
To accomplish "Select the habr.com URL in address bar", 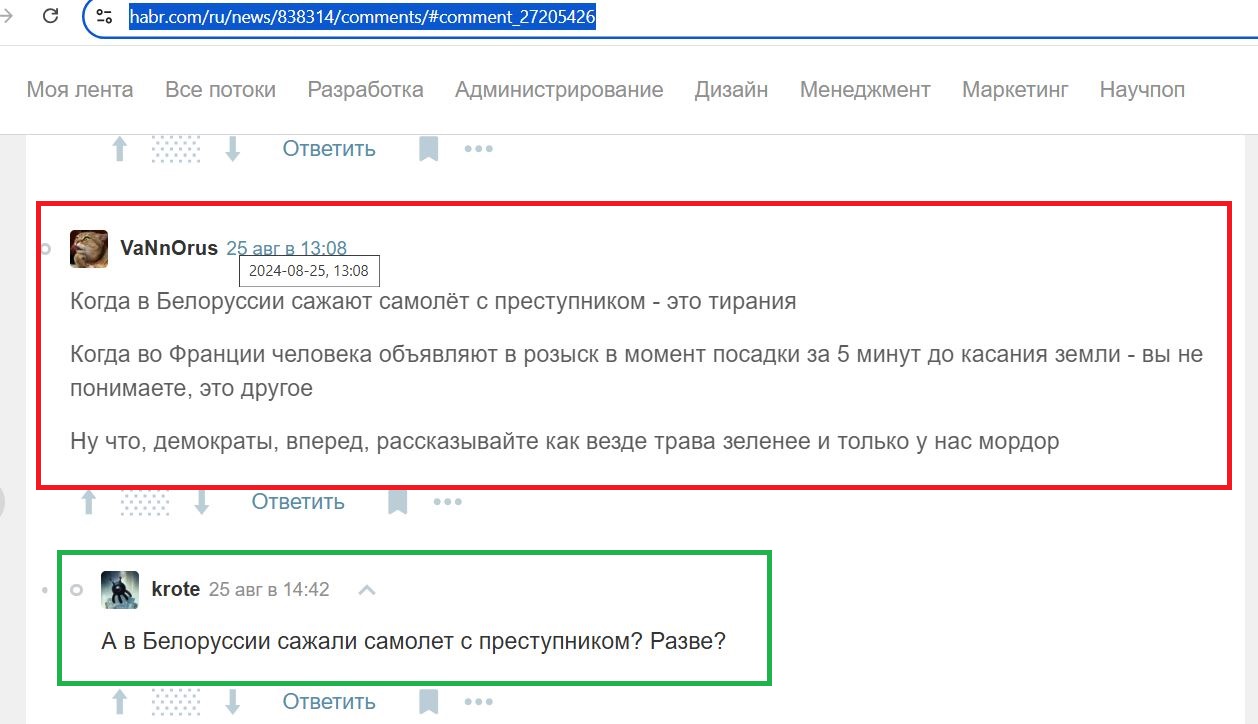I will 363,17.
